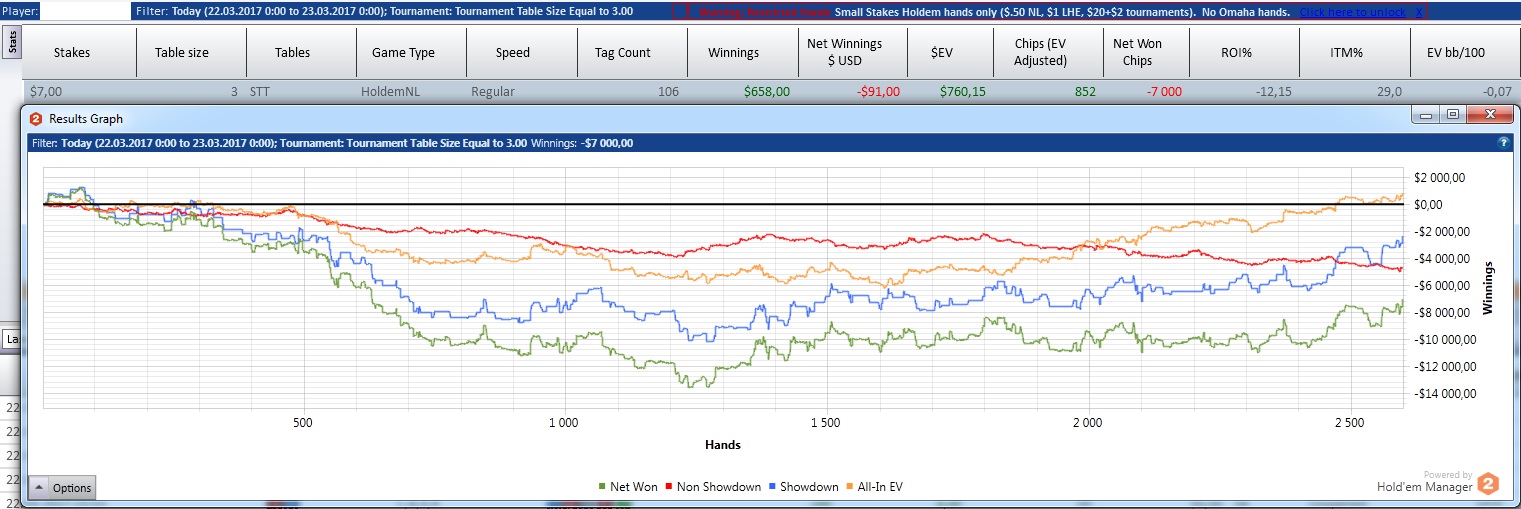Maximize the Results Graph window
The image size is (1521, 509).
1453,115
